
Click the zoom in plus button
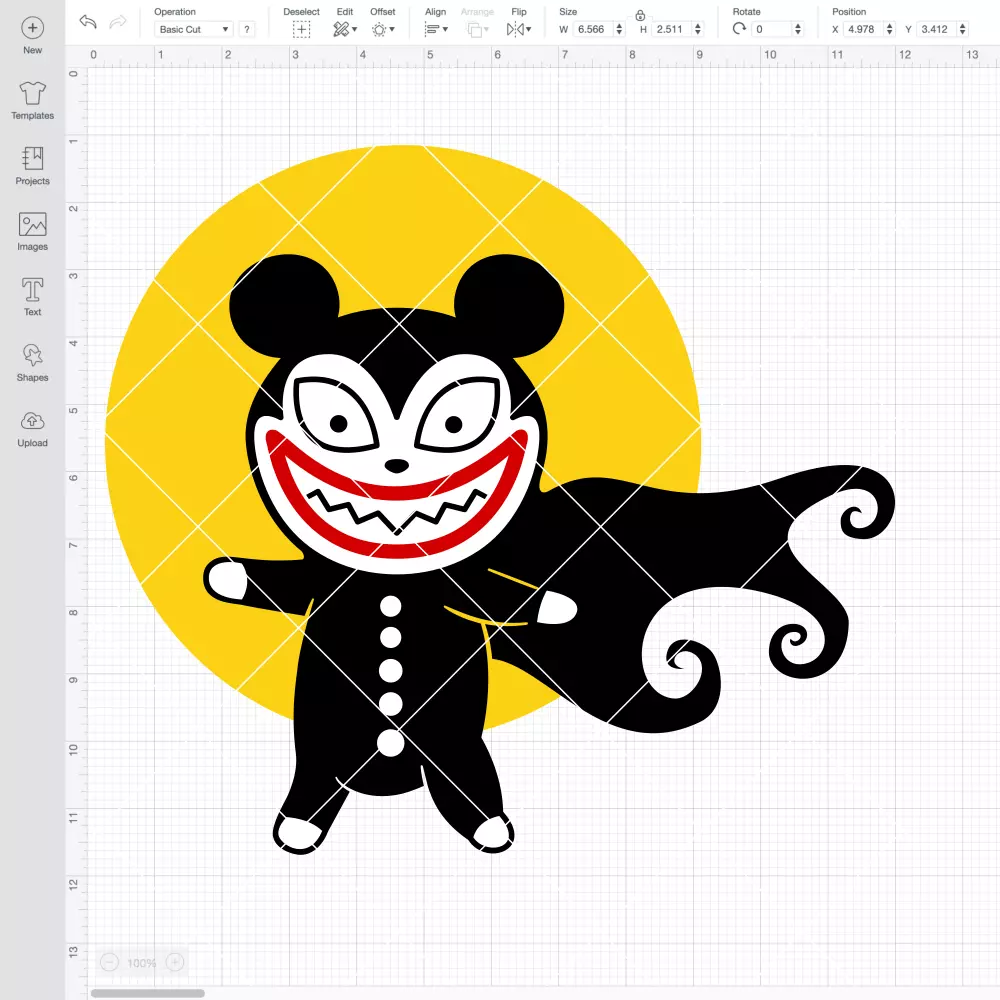click(x=175, y=962)
